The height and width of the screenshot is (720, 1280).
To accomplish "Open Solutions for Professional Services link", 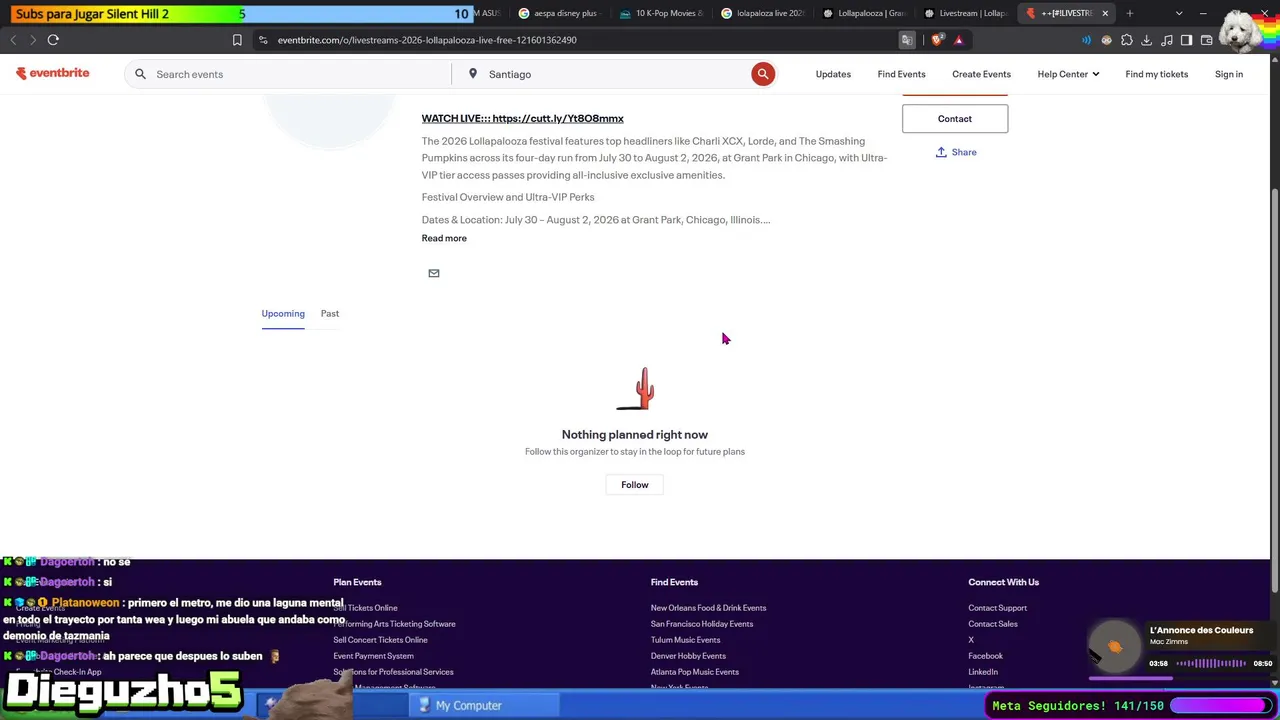I will (393, 672).
